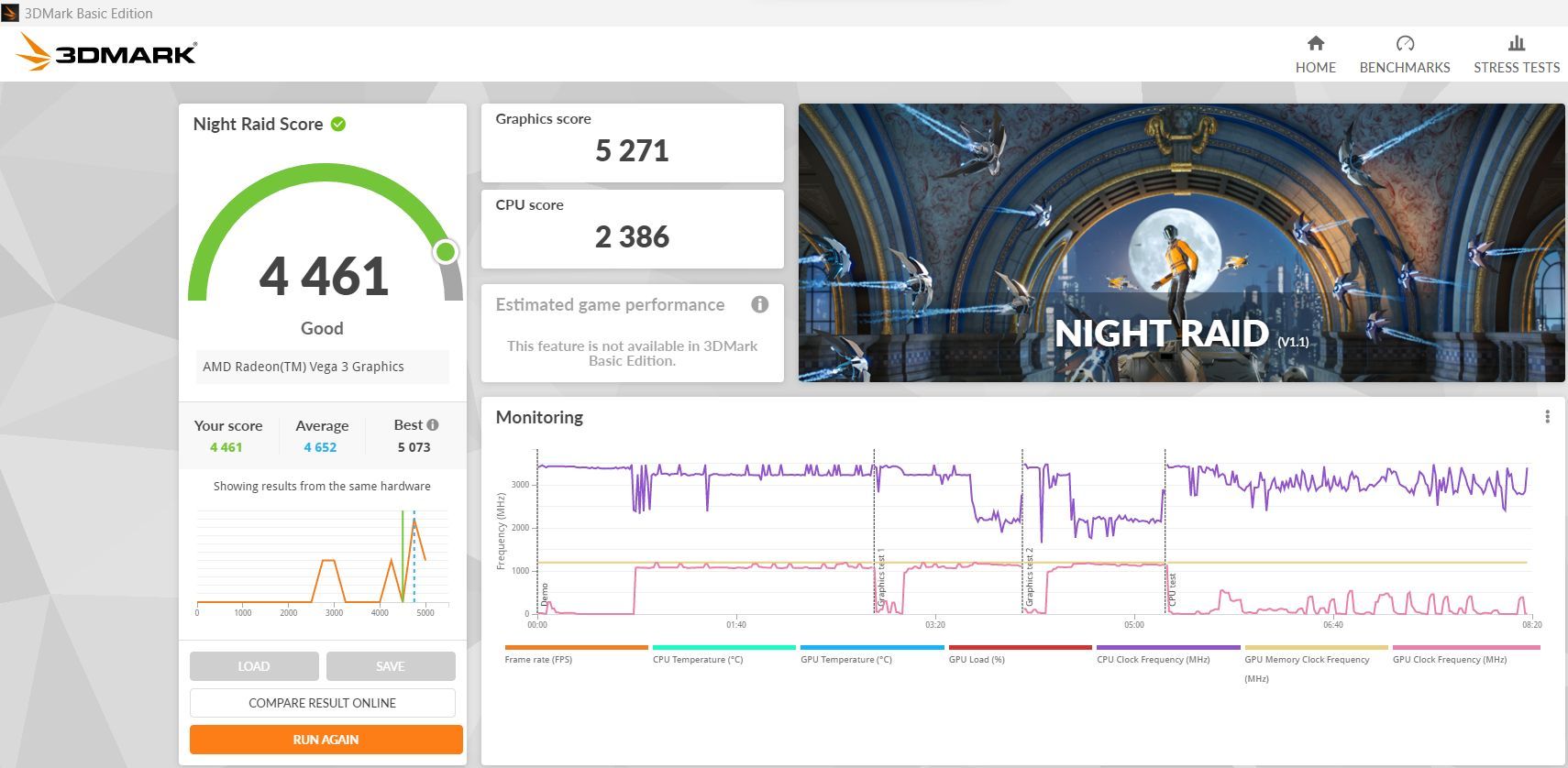The image size is (1568, 768).
Task: Toggle GPU Load (%) legend series
Action: 977,659
